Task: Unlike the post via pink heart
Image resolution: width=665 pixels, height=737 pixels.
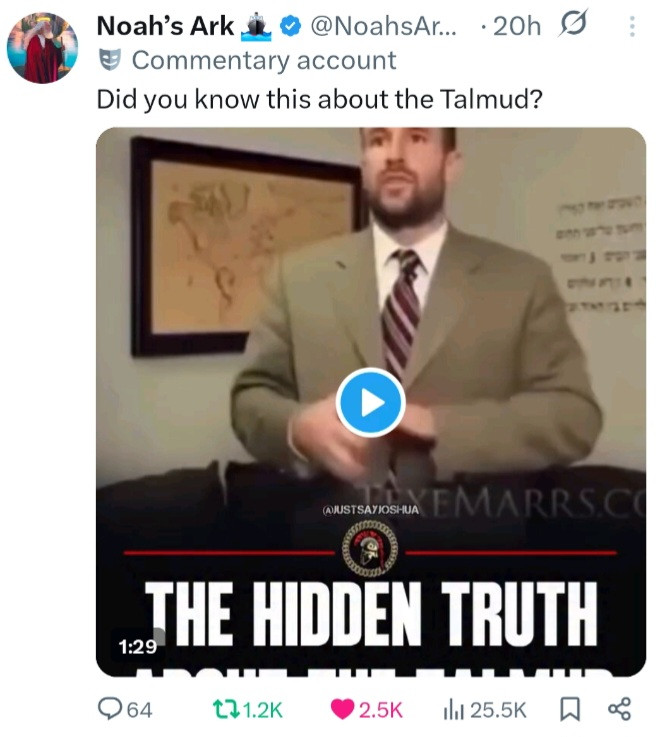Action: (x=342, y=709)
